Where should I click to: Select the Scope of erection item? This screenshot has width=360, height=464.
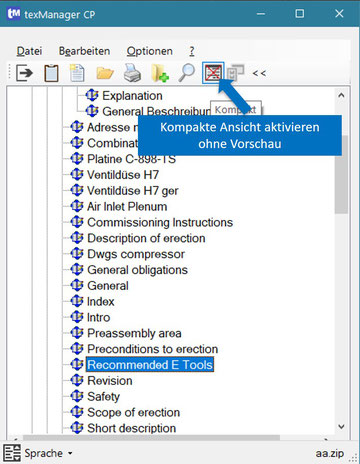pyautogui.click(x=134, y=412)
